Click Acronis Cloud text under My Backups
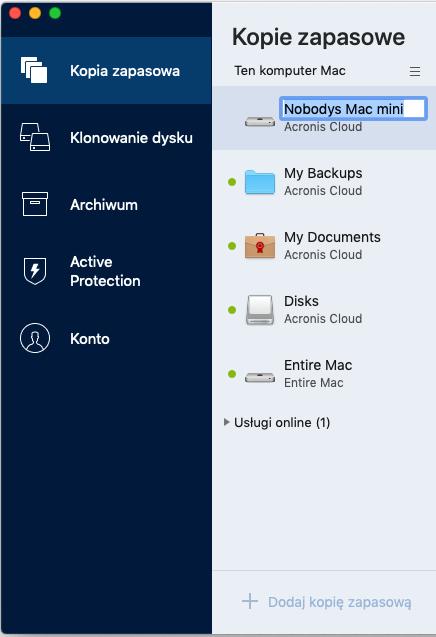Viewport: 436px width, 637px height. (323, 191)
